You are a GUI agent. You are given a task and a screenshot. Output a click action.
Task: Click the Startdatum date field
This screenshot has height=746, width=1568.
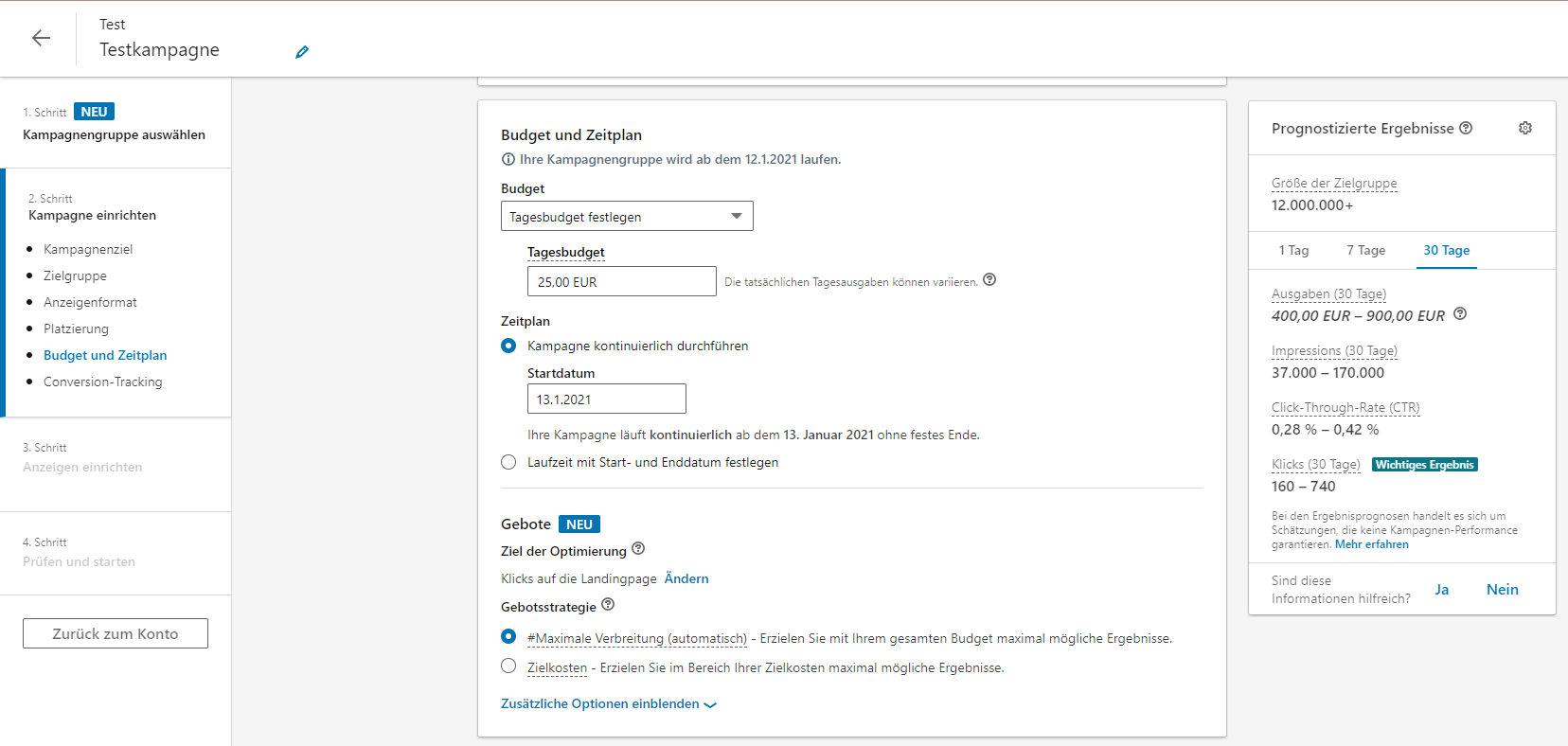607,399
